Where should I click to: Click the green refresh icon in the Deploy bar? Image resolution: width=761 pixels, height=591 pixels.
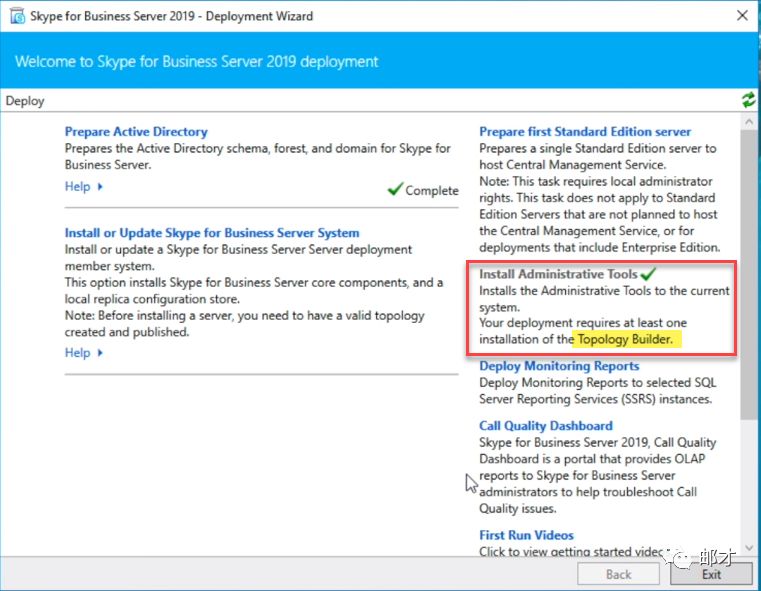[x=748, y=100]
